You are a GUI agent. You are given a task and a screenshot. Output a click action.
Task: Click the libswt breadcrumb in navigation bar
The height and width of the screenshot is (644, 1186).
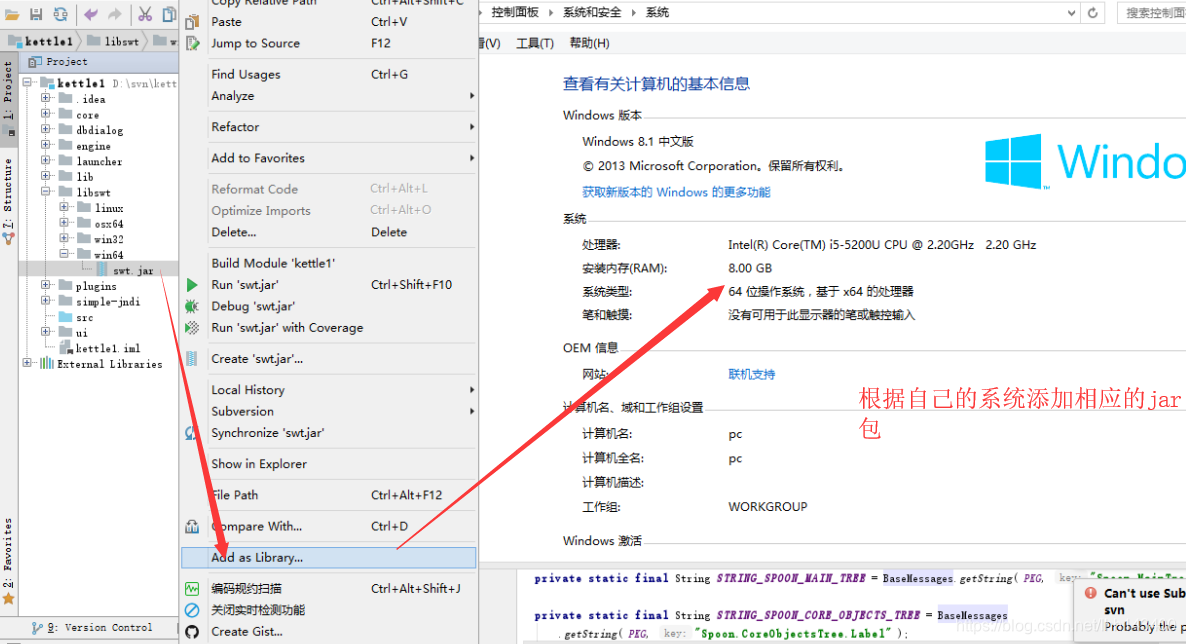[113, 41]
